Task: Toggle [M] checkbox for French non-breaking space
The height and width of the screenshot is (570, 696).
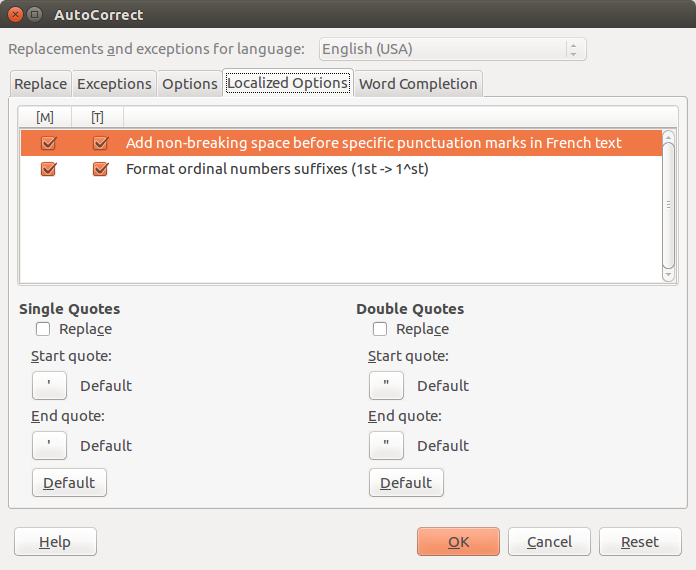Action: pyautogui.click(x=48, y=143)
